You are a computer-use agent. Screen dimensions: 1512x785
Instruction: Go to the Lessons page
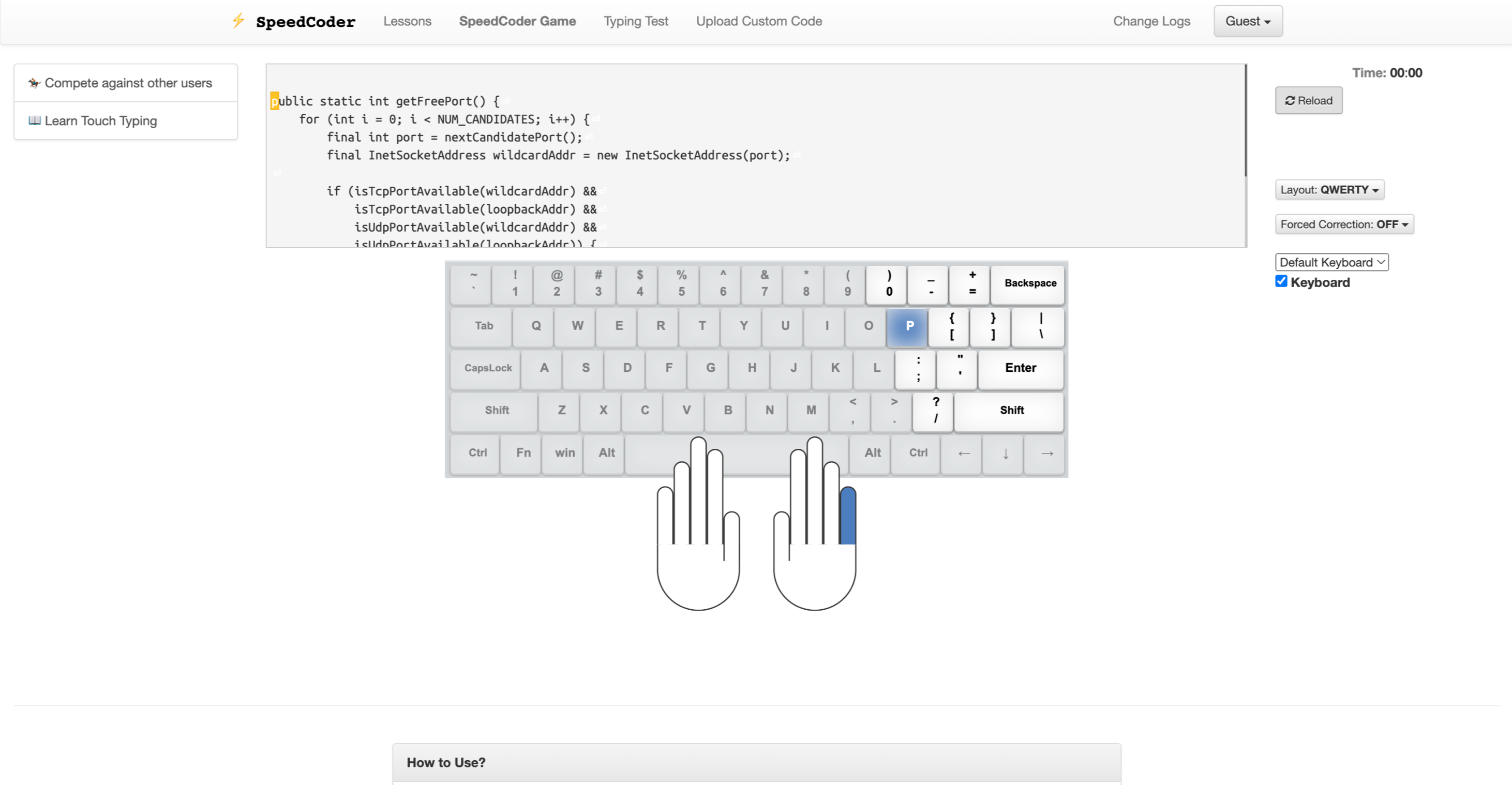click(x=407, y=21)
